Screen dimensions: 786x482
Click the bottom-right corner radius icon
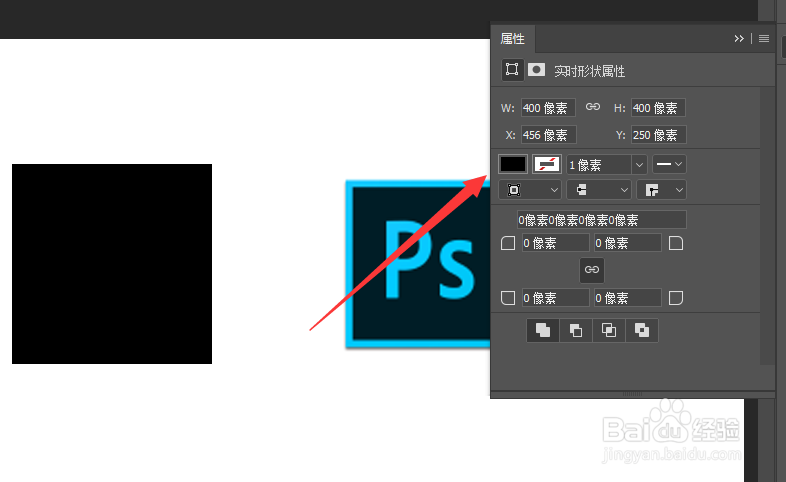click(x=676, y=298)
